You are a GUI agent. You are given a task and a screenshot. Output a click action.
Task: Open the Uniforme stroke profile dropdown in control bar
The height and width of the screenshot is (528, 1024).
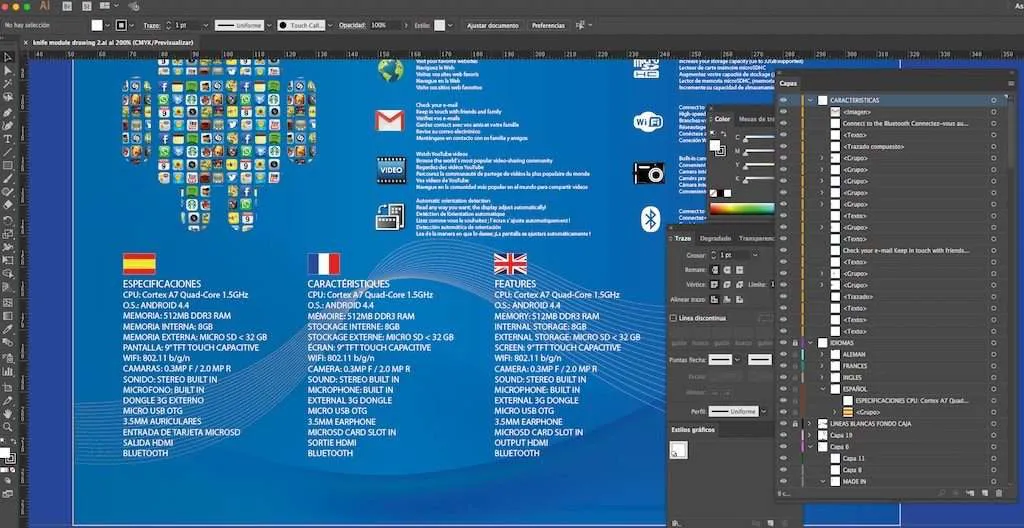pos(268,25)
